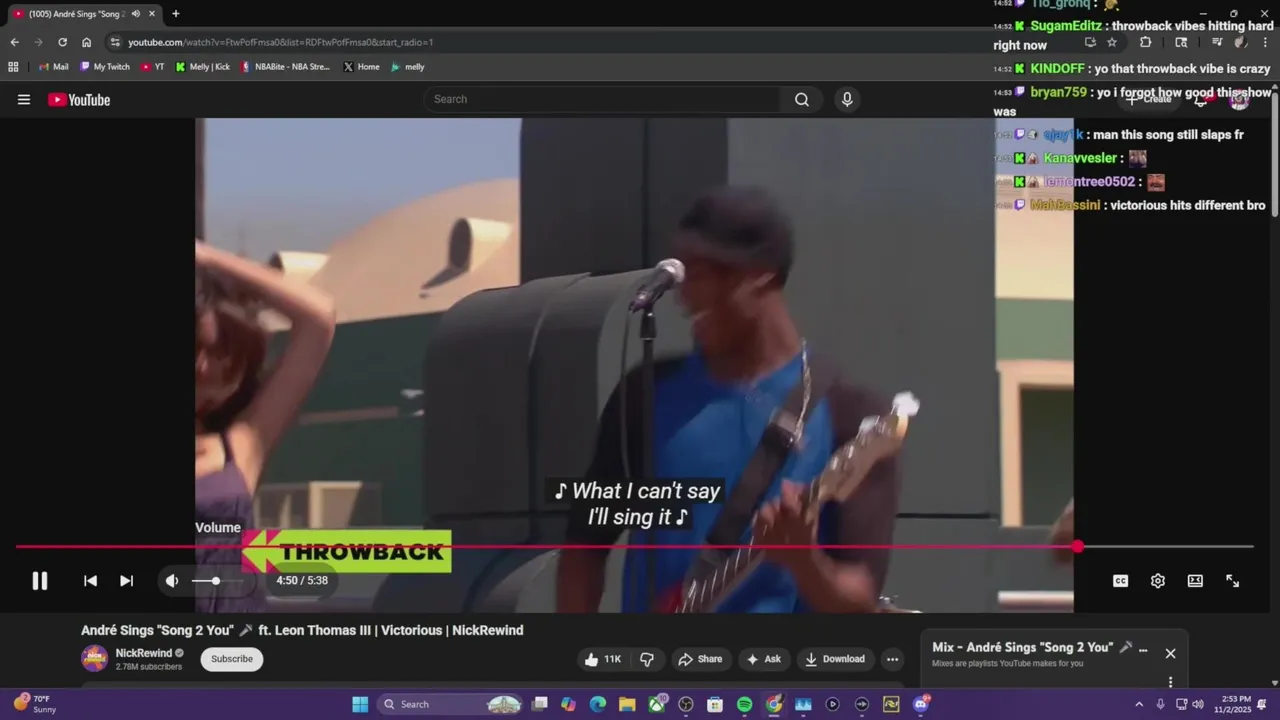Skip to the next video
This screenshot has width=1280, height=720.
(x=126, y=580)
